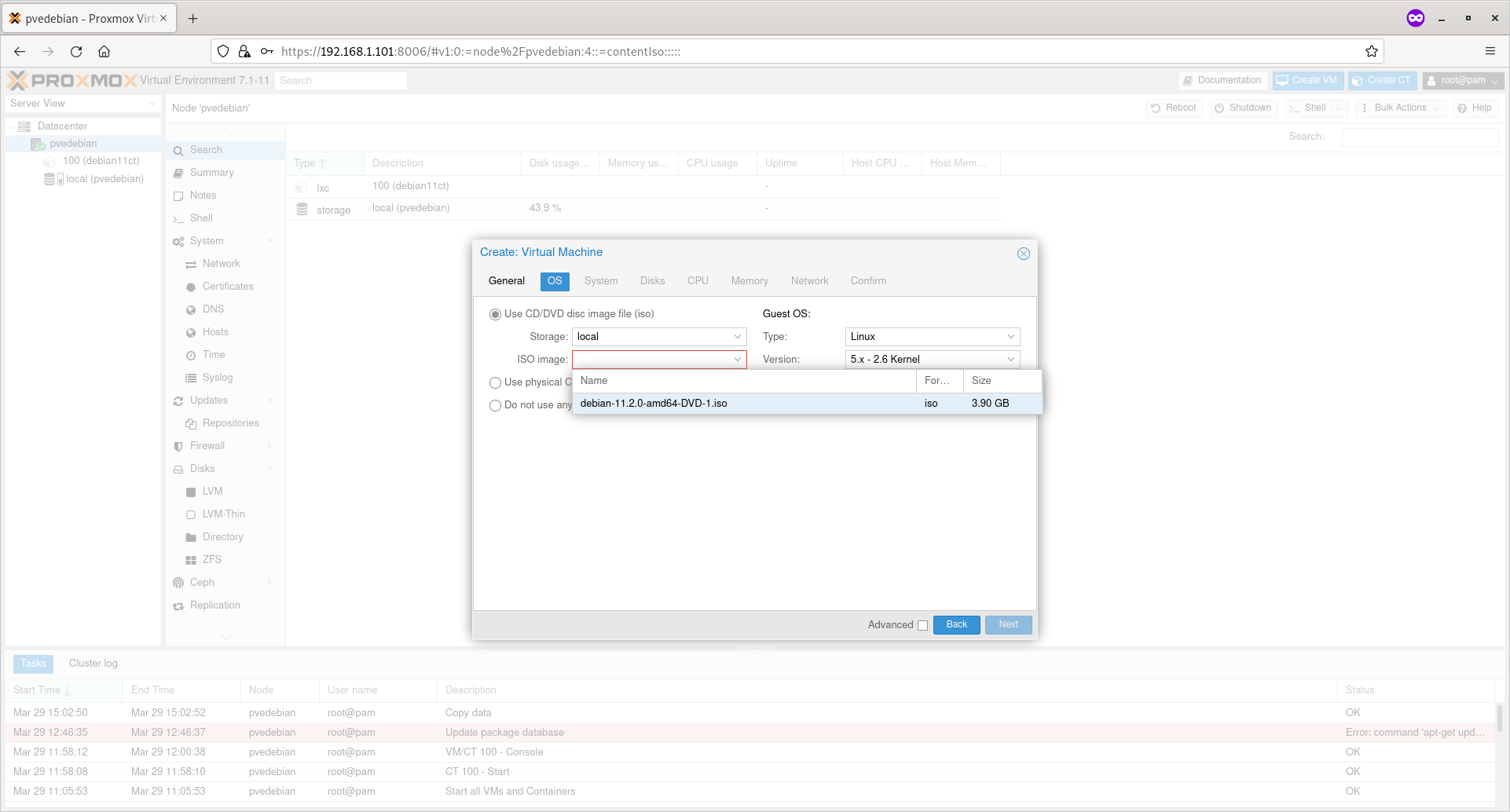Open the Summary panel icon
The width and height of the screenshot is (1510, 812).
(178, 174)
